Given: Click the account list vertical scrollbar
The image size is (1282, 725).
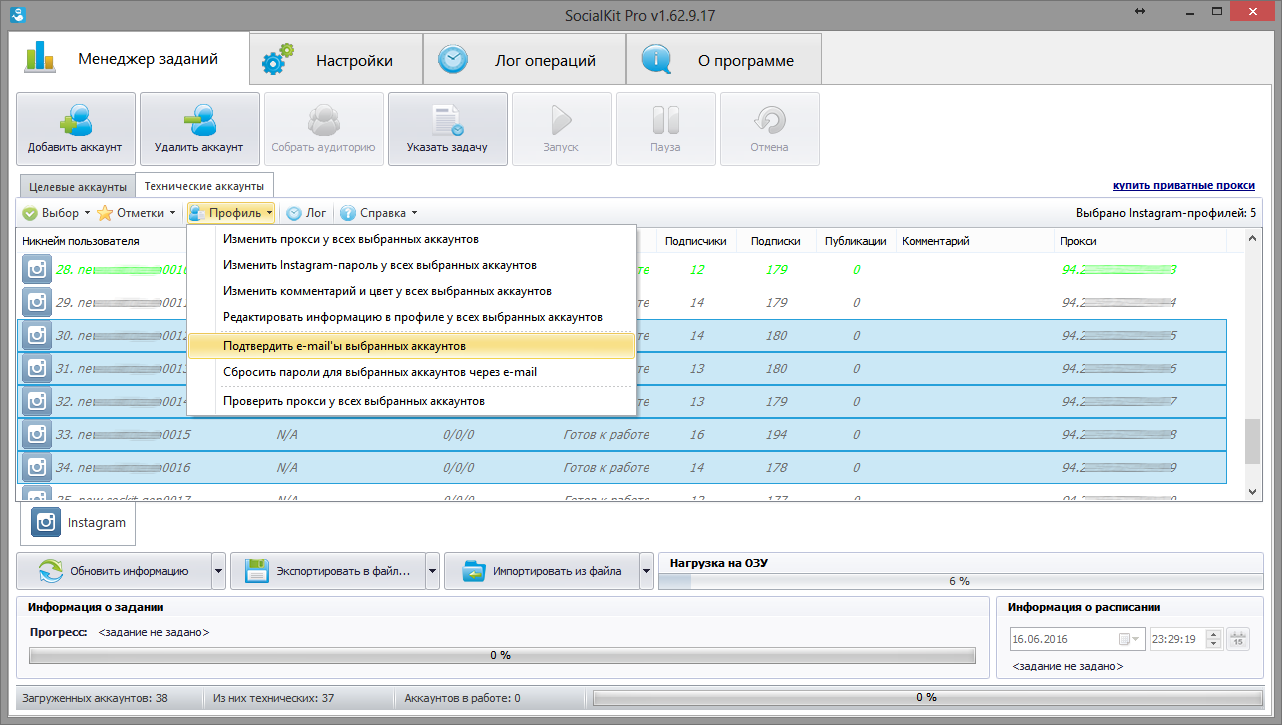Looking at the screenshot, I should (1252, 365).
